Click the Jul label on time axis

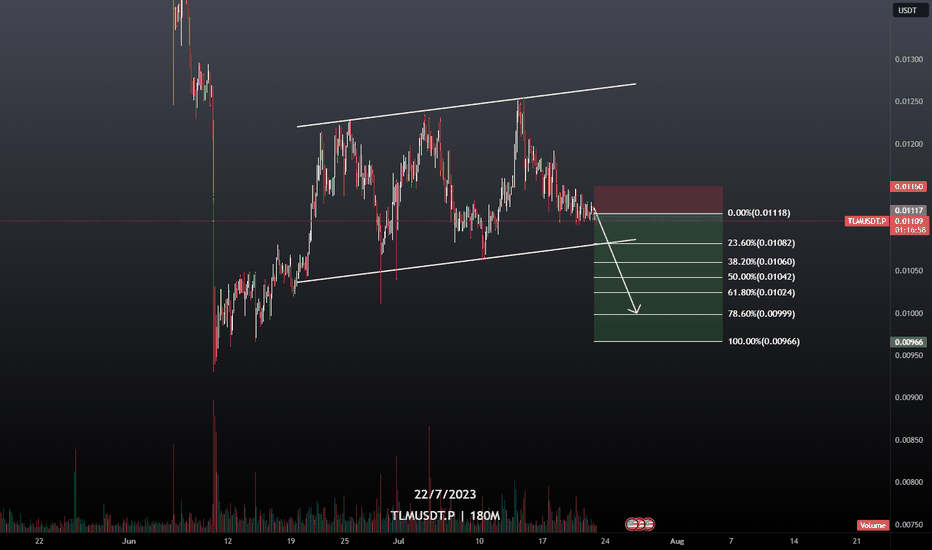398,541
